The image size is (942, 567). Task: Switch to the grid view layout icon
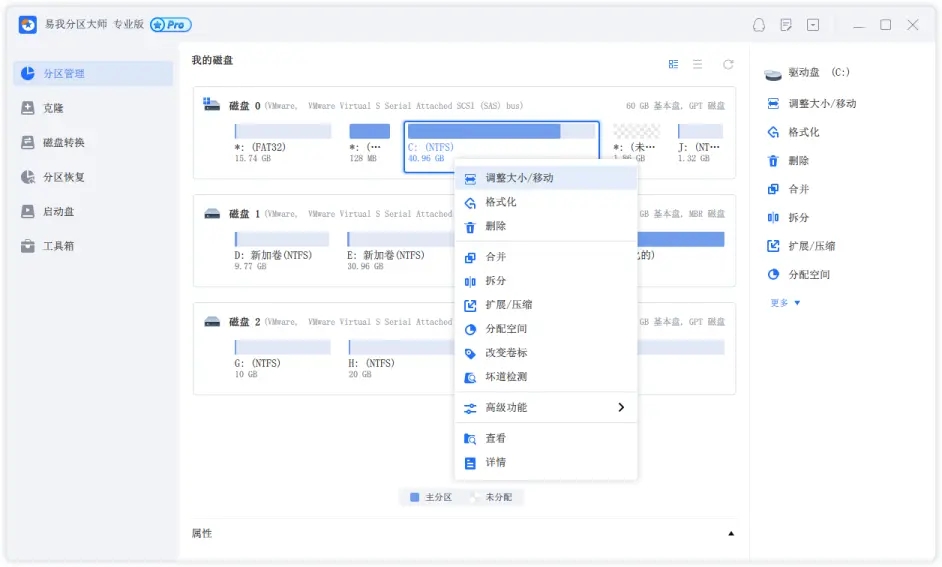pyautogui.click(x=673, y=64)
